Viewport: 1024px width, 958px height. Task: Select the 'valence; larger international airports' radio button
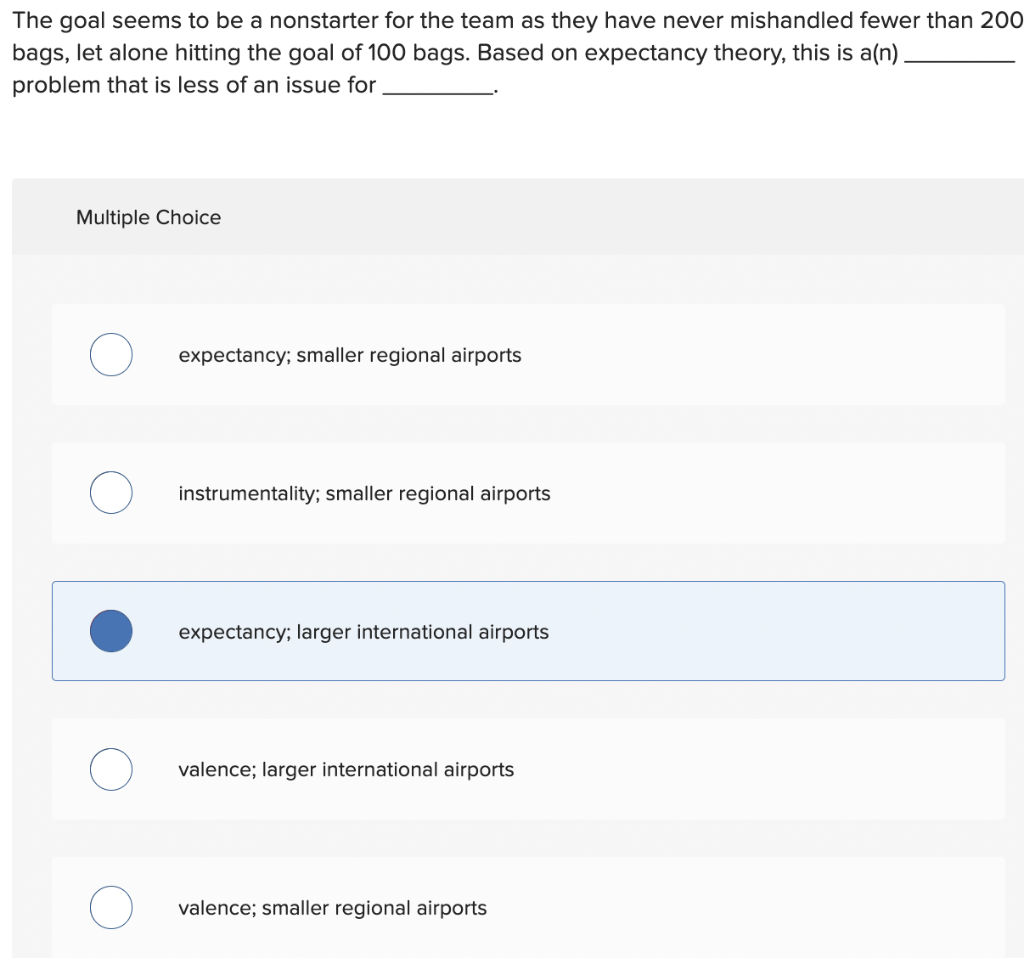click(111, 769)
